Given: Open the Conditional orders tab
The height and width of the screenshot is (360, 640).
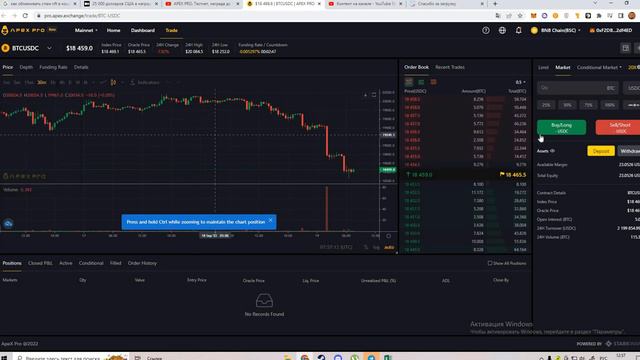Looking at the screenshot, I should tap(91, 263).
